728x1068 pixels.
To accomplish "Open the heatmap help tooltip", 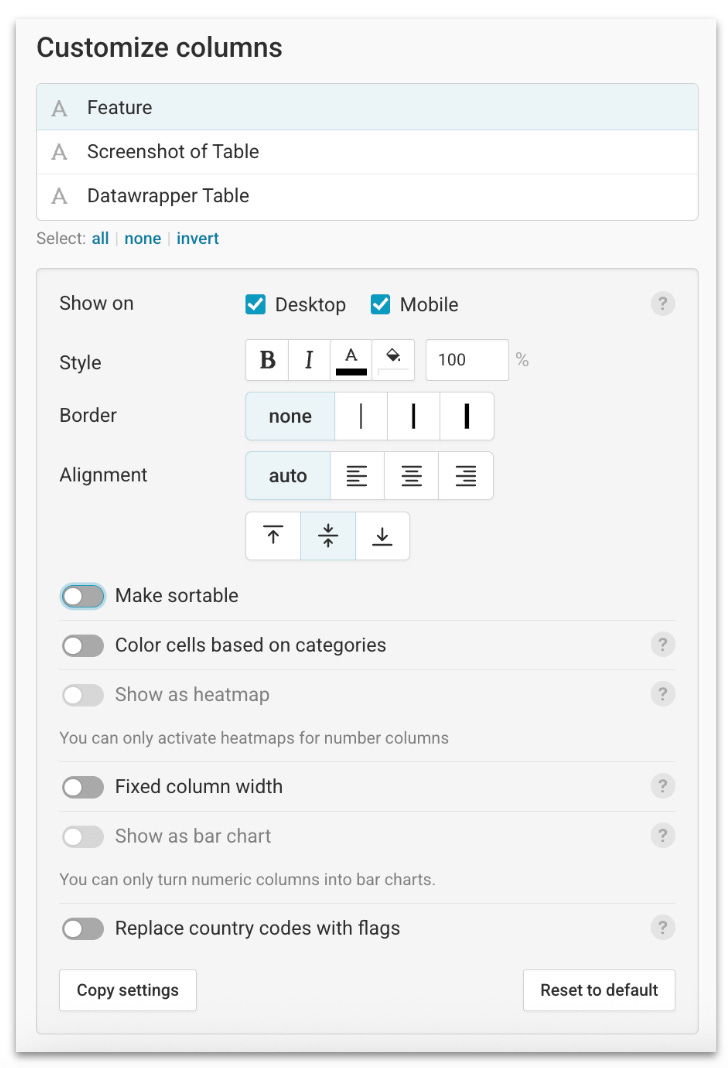I will click(x=662, y=694).
